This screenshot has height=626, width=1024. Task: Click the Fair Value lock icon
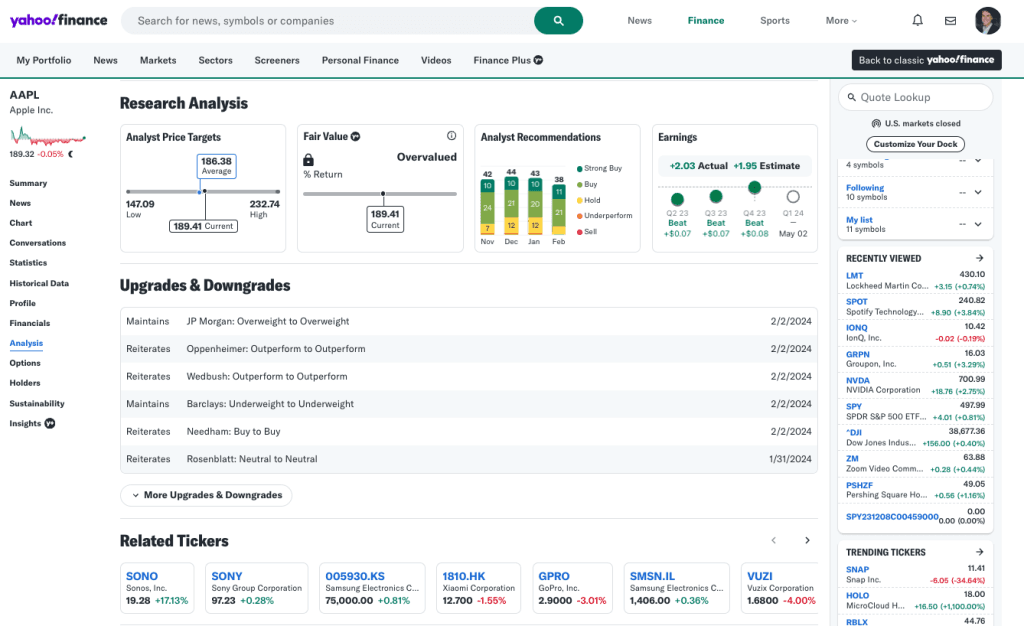point(308,159)
